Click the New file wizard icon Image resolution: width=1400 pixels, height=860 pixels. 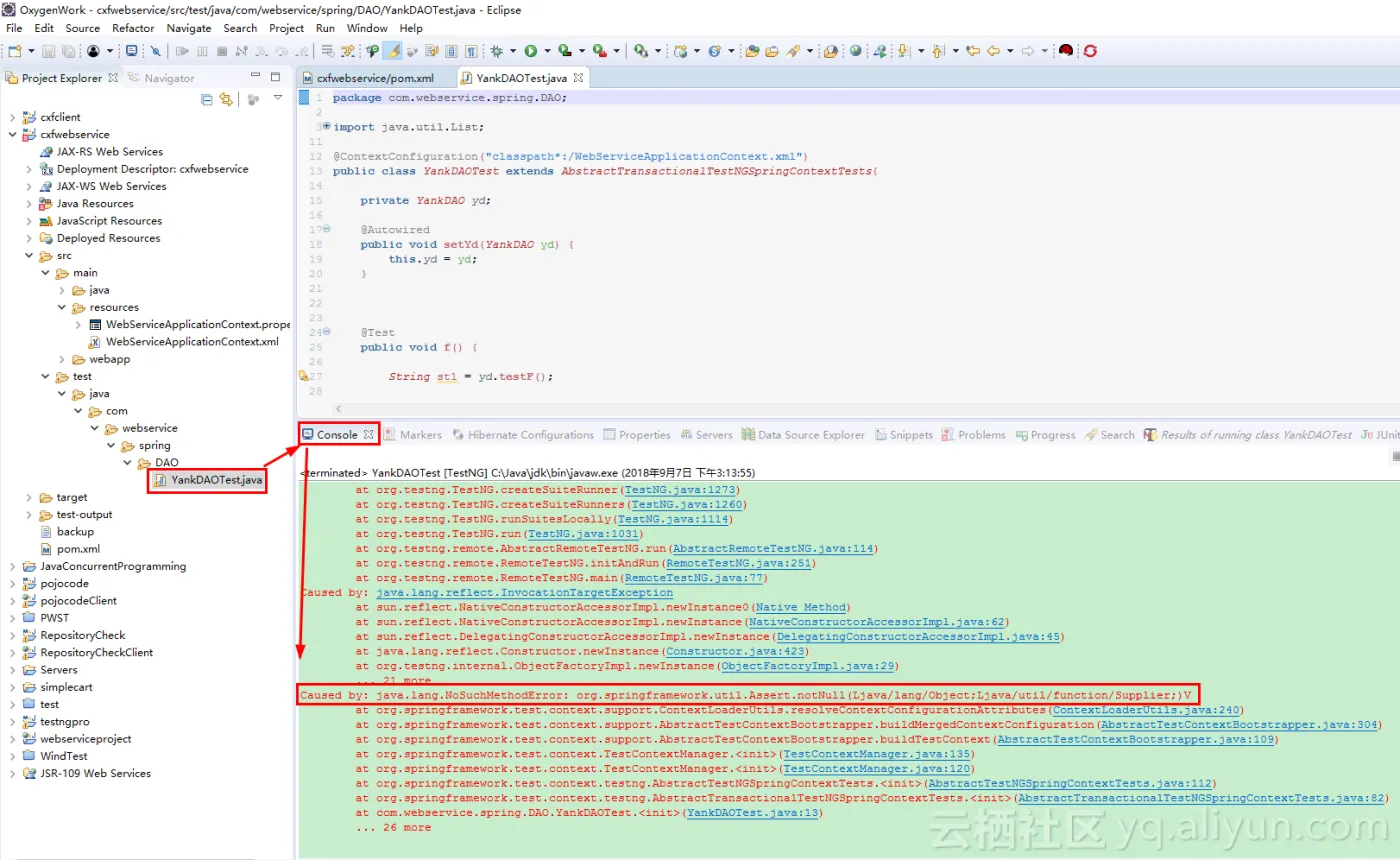14,50
